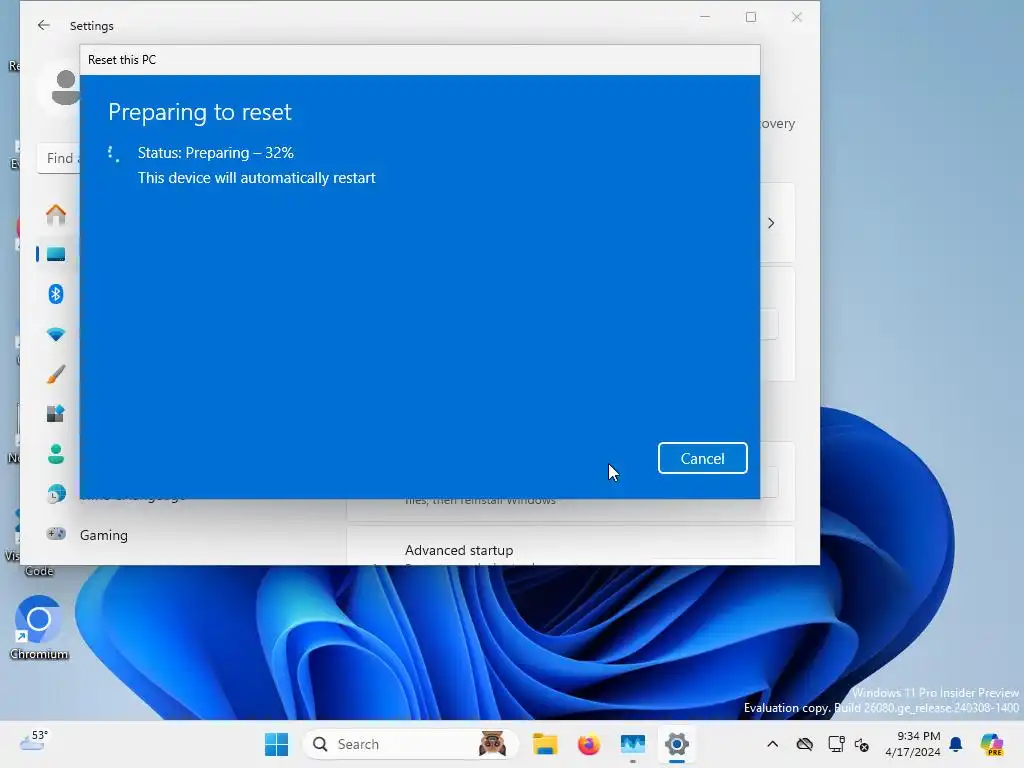Select Gaming in Settings sidebar

click(x=104, y=535)
